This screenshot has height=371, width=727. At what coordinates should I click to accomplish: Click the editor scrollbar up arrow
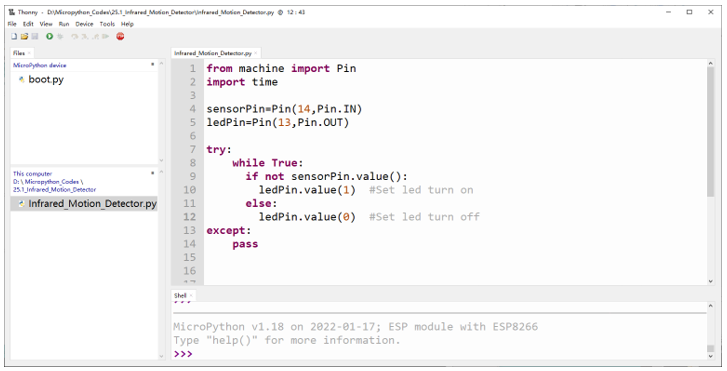click(x=711, y=64)
